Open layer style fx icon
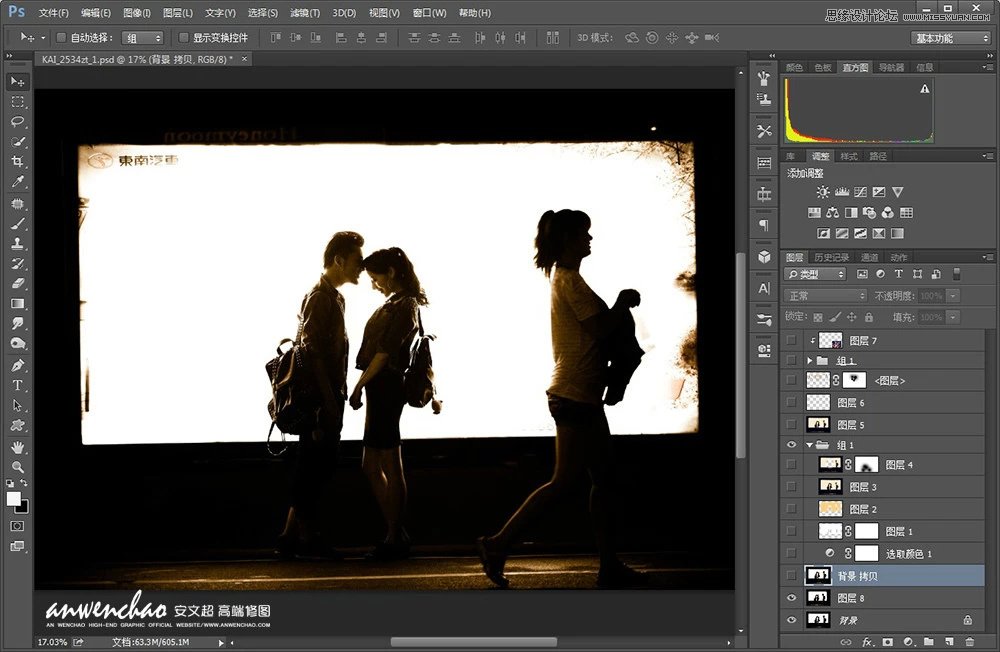 tap(867, 642)
